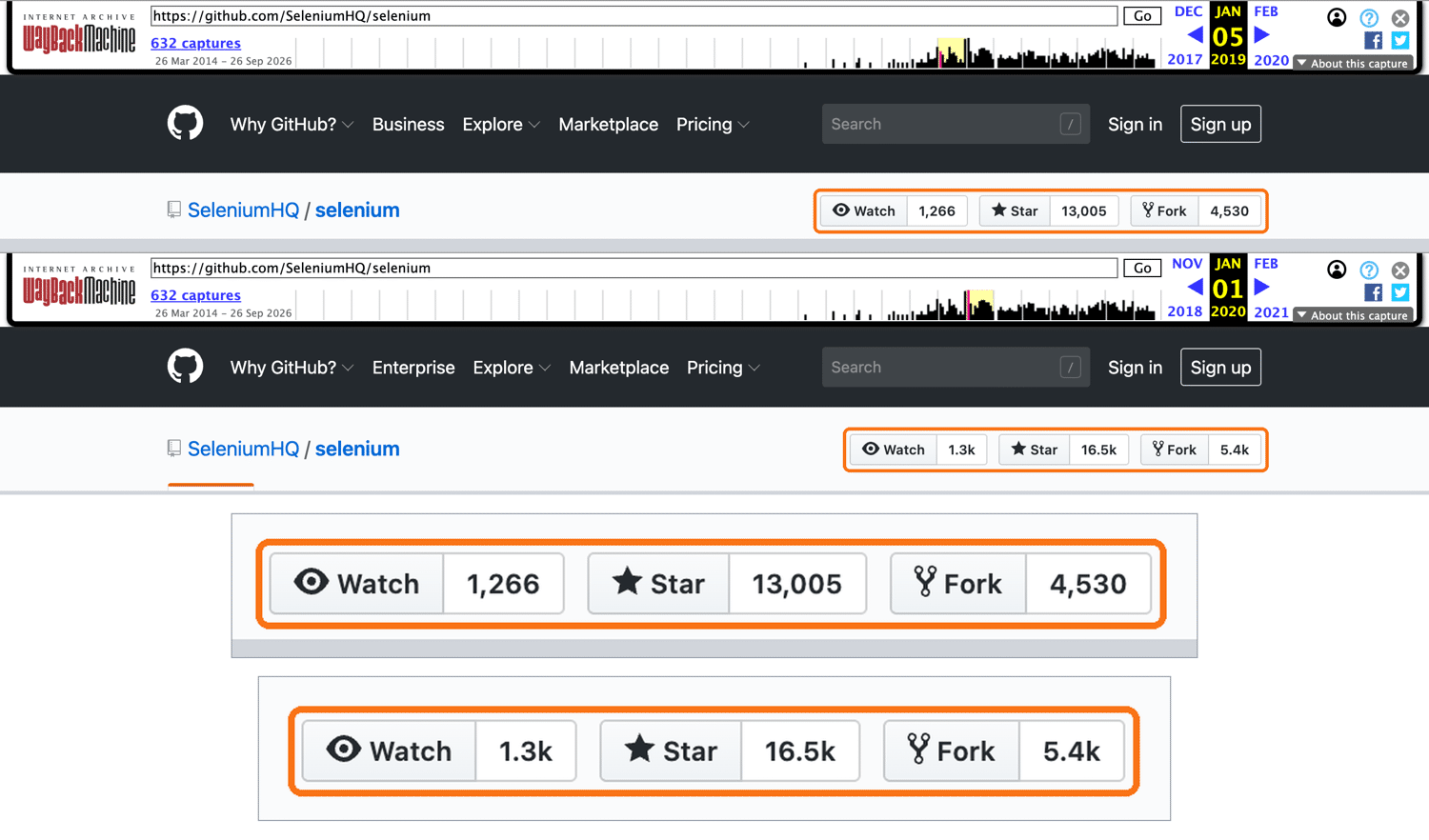The image size is (1429, 840).
Task: Share the 2019 capture on Twitter
Action: (1399, 40)
